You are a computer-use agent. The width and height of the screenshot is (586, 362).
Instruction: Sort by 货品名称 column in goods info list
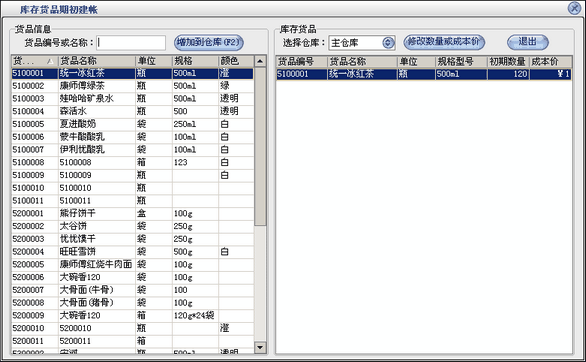click(96, 61)
